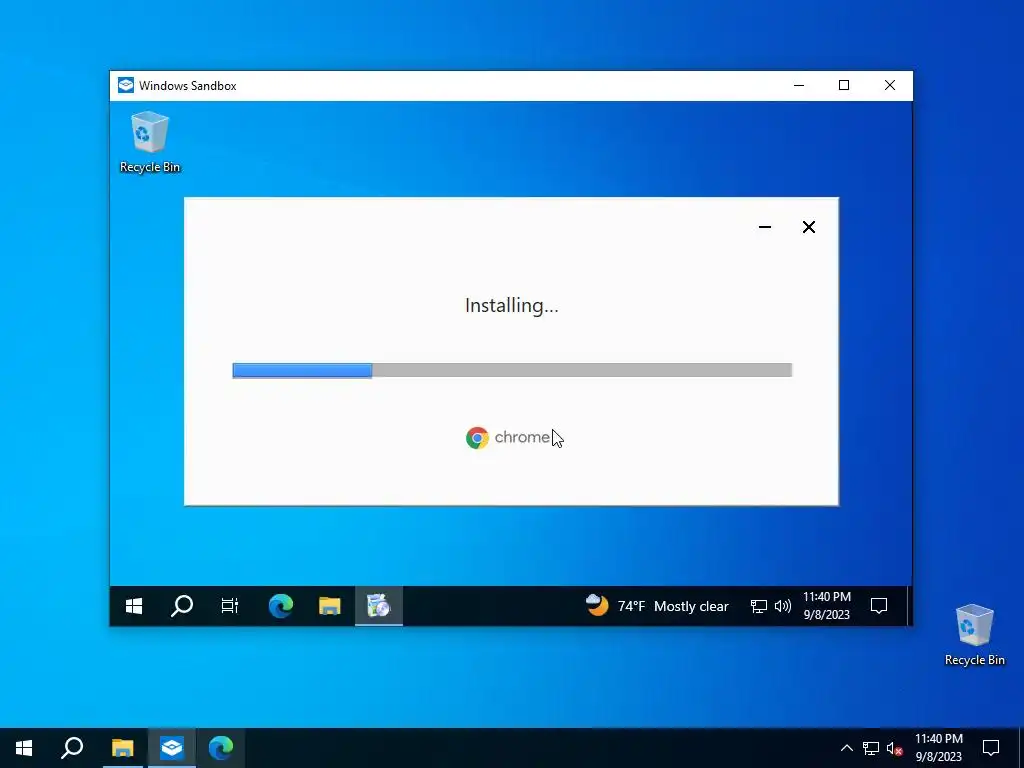Open the Recycle Bin inside Windows Sandbox
Image resolution: width=1024 pixels, height=768 pixels.
click(150, 142)
